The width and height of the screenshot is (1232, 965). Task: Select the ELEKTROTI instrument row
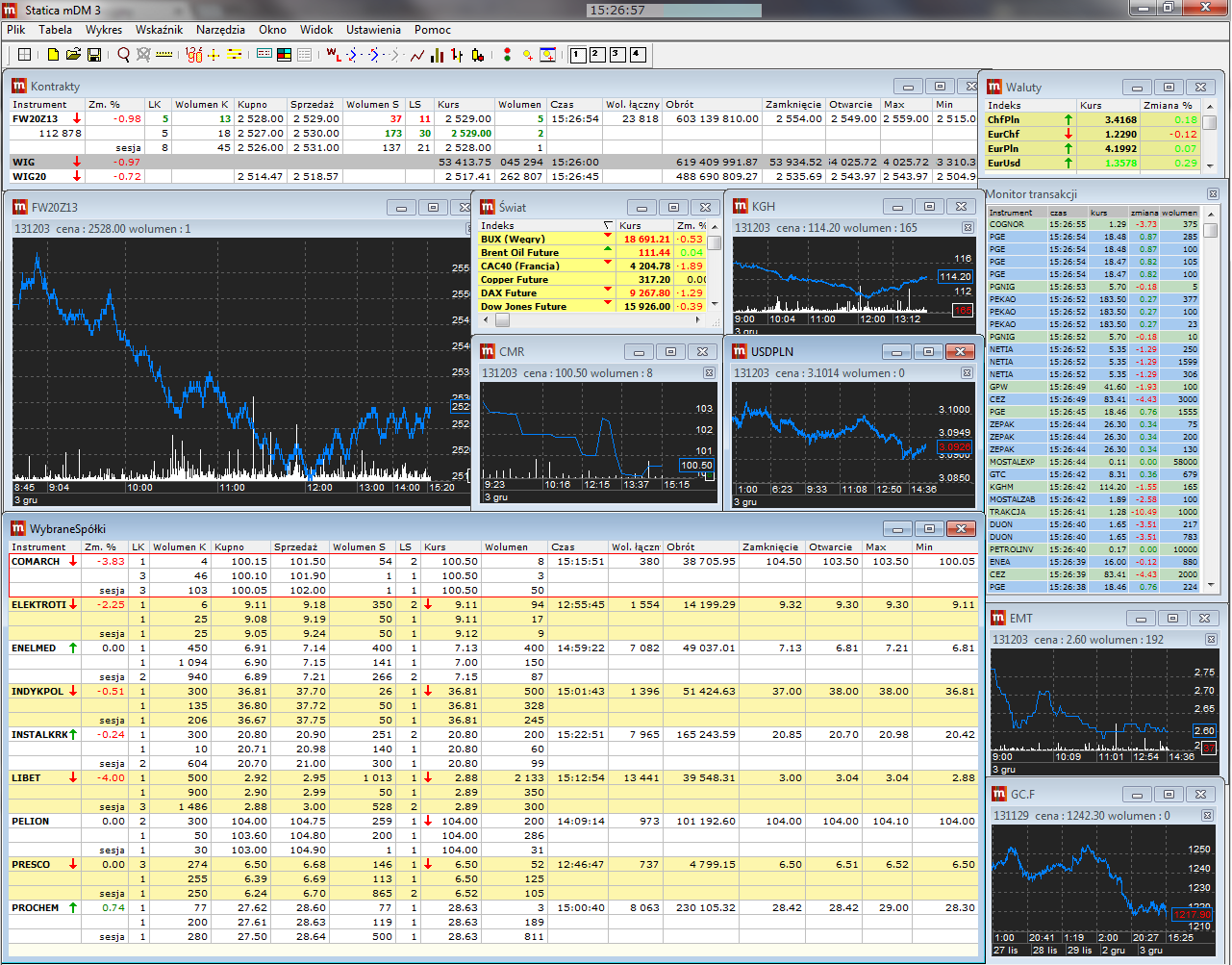pos(493,604)
